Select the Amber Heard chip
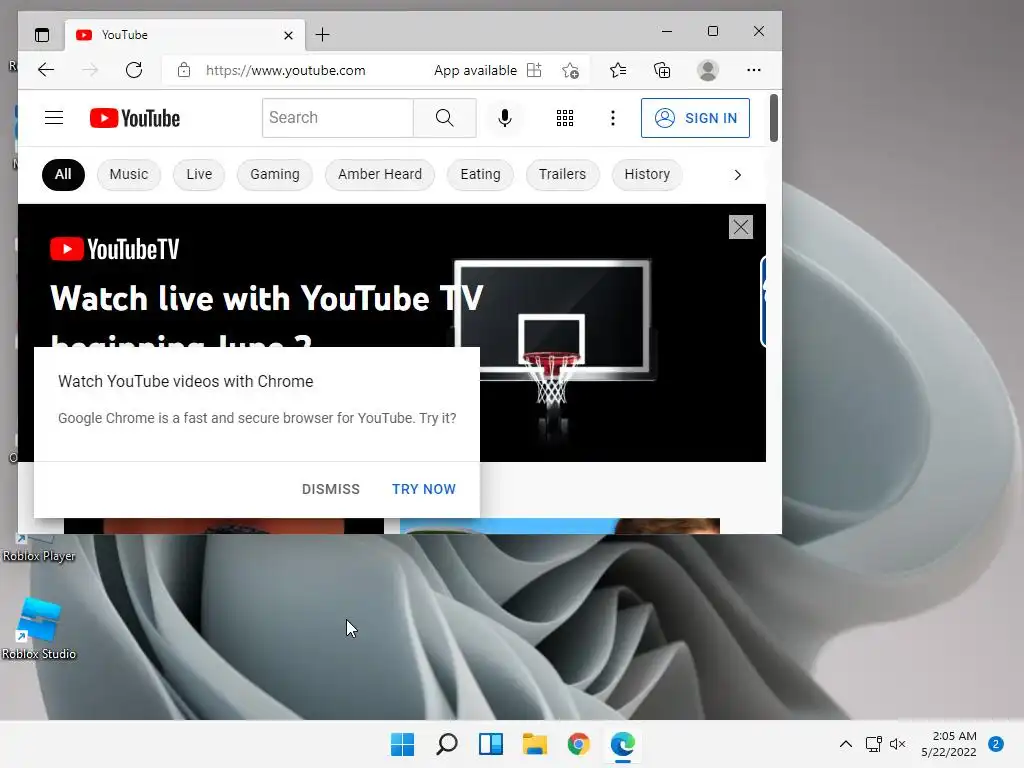1024x768 pixels. tap(380, 174)
